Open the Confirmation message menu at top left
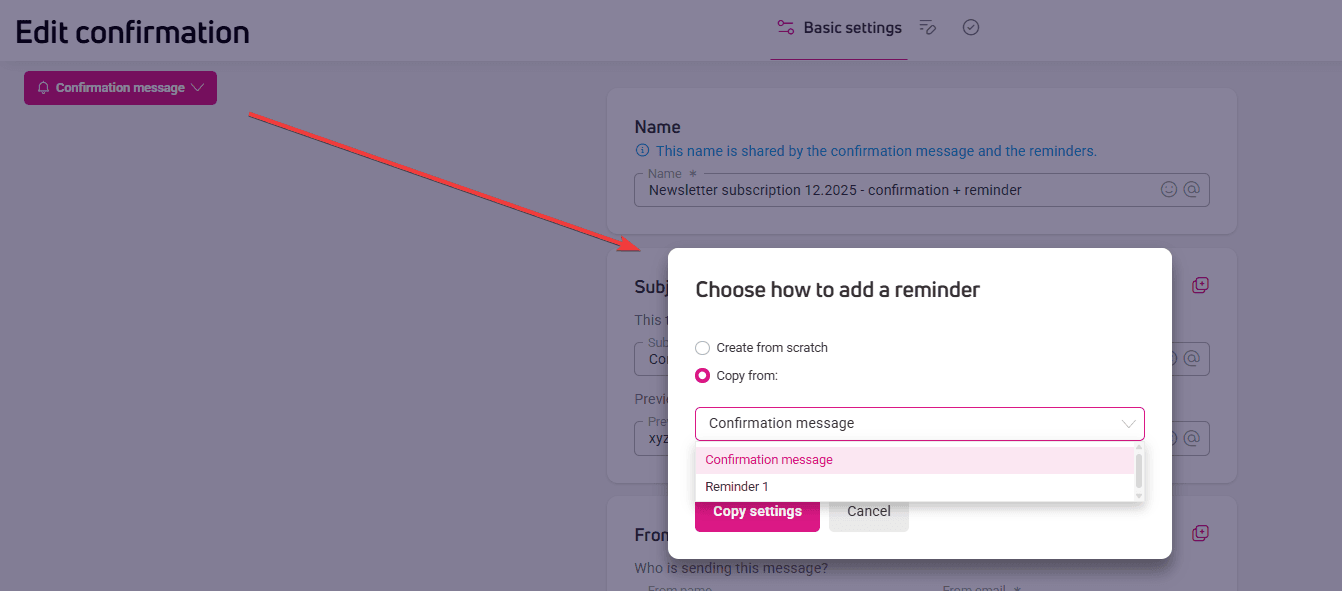The width and height of the screenshot is (1342, 591). coord(120,88)
